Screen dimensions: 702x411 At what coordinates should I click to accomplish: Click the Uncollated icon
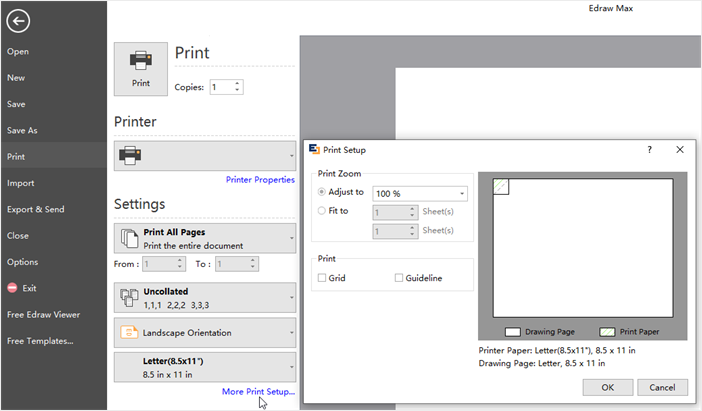pyautogui.click(x=129, y=298)
